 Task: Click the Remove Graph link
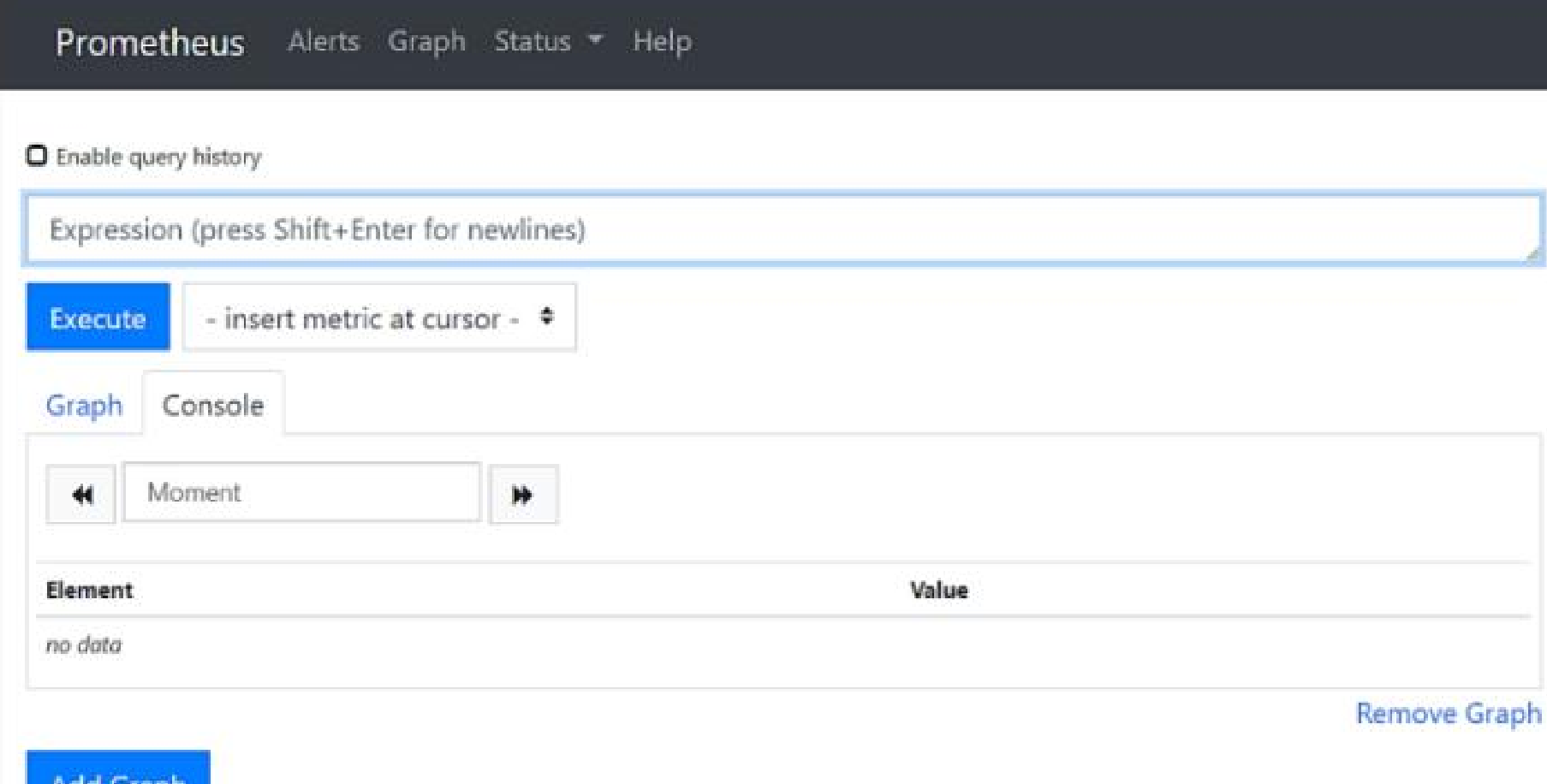[1449, 714]
